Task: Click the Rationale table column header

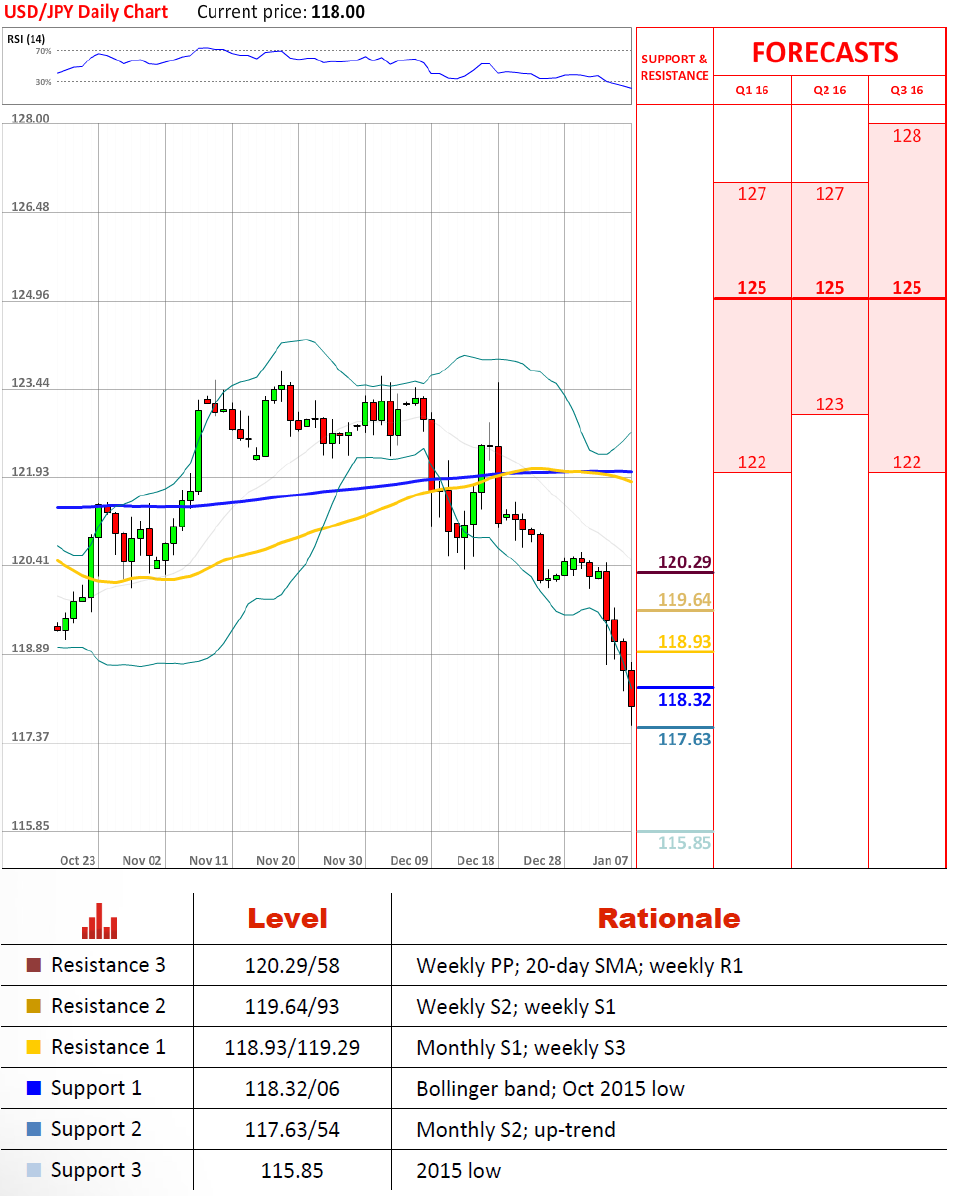Action: pos(669,918)
